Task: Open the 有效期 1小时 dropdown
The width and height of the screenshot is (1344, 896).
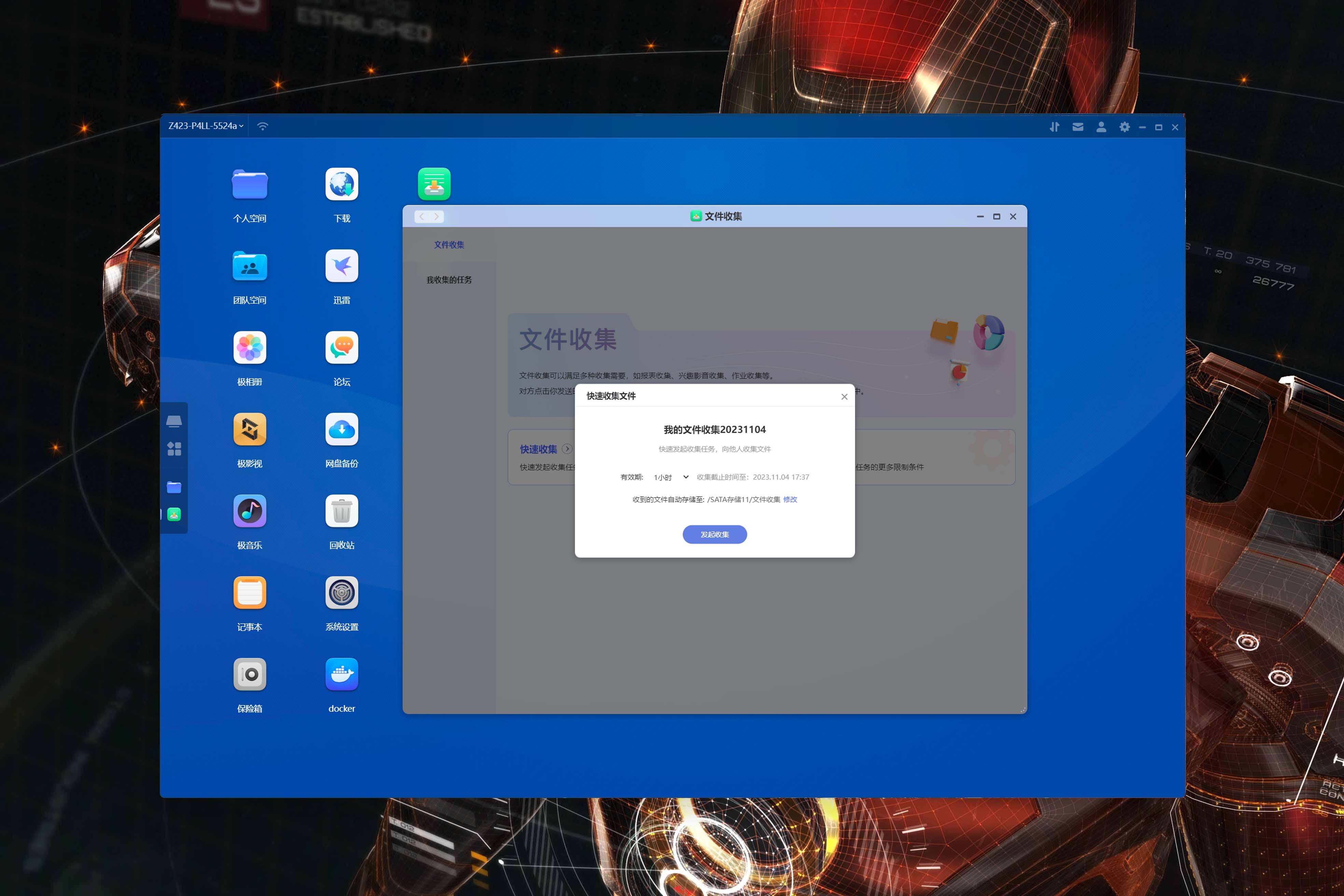Action: [671, 477]
